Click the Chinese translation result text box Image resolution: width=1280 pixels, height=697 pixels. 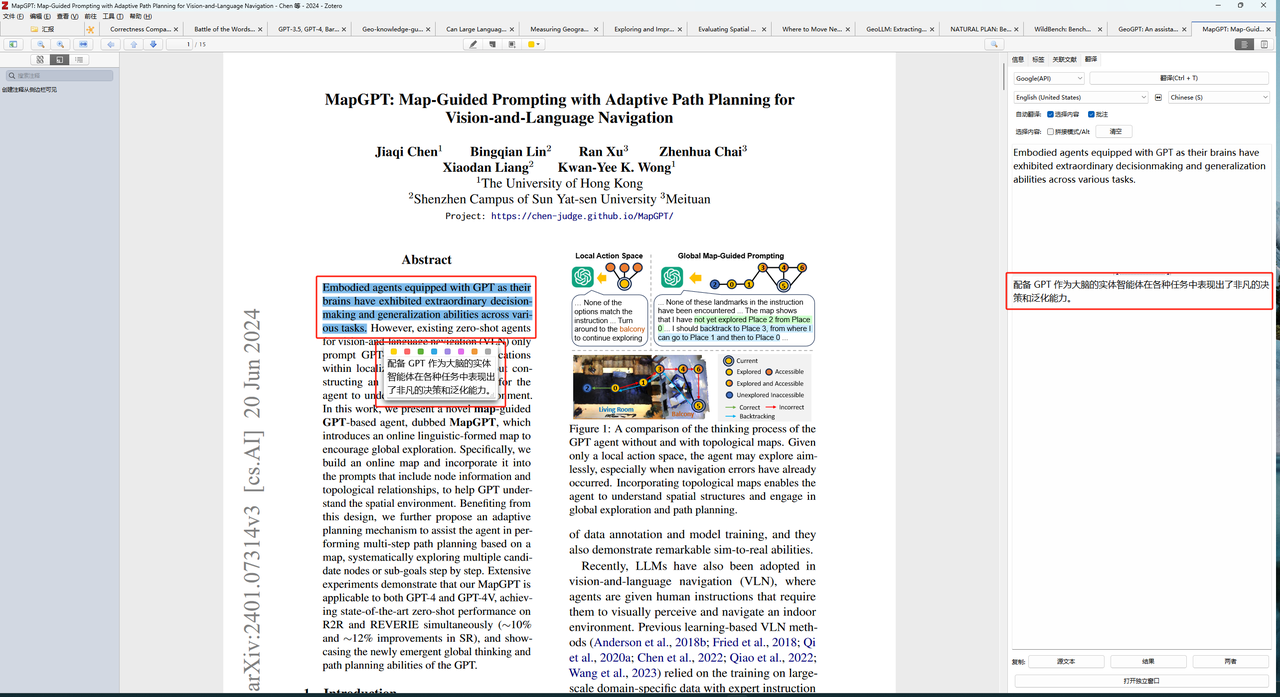[1141, 460]
